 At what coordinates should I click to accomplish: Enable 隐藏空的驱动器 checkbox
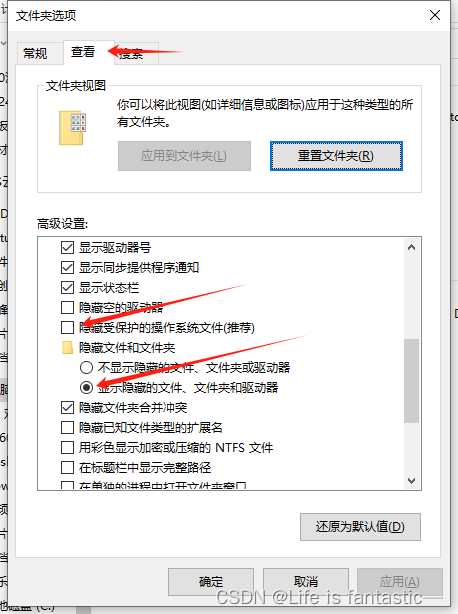click(x=67, y=307)
